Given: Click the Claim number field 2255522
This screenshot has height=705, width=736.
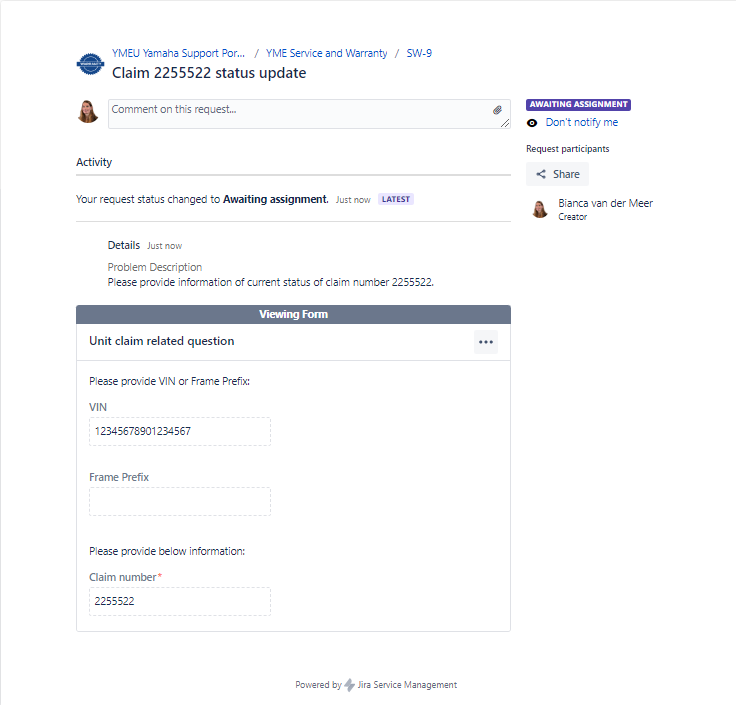Looking at the screenshot, I should [180, 601].
